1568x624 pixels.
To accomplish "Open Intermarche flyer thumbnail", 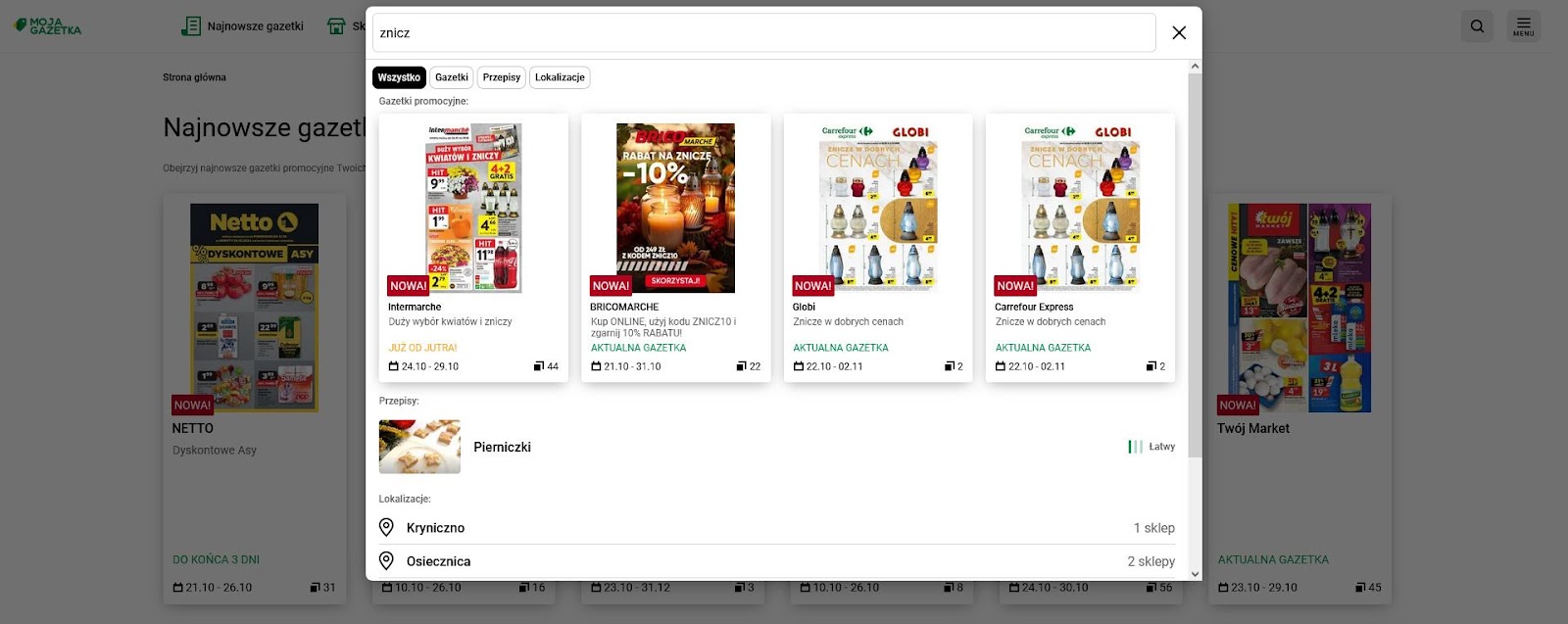I will [x=473, y=208].
